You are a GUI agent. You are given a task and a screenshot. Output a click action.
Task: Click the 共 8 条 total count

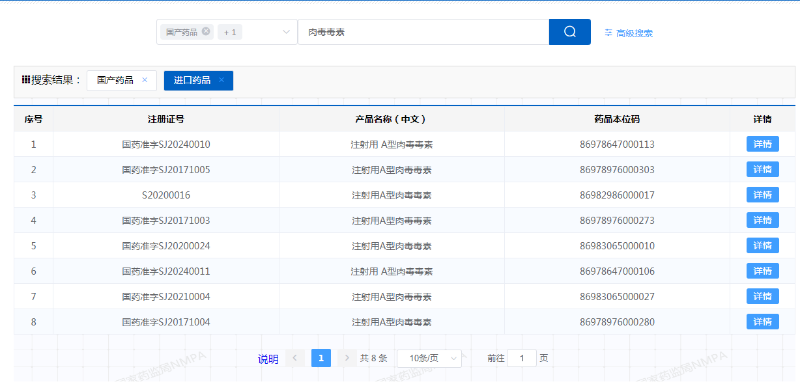pos(373,358)
